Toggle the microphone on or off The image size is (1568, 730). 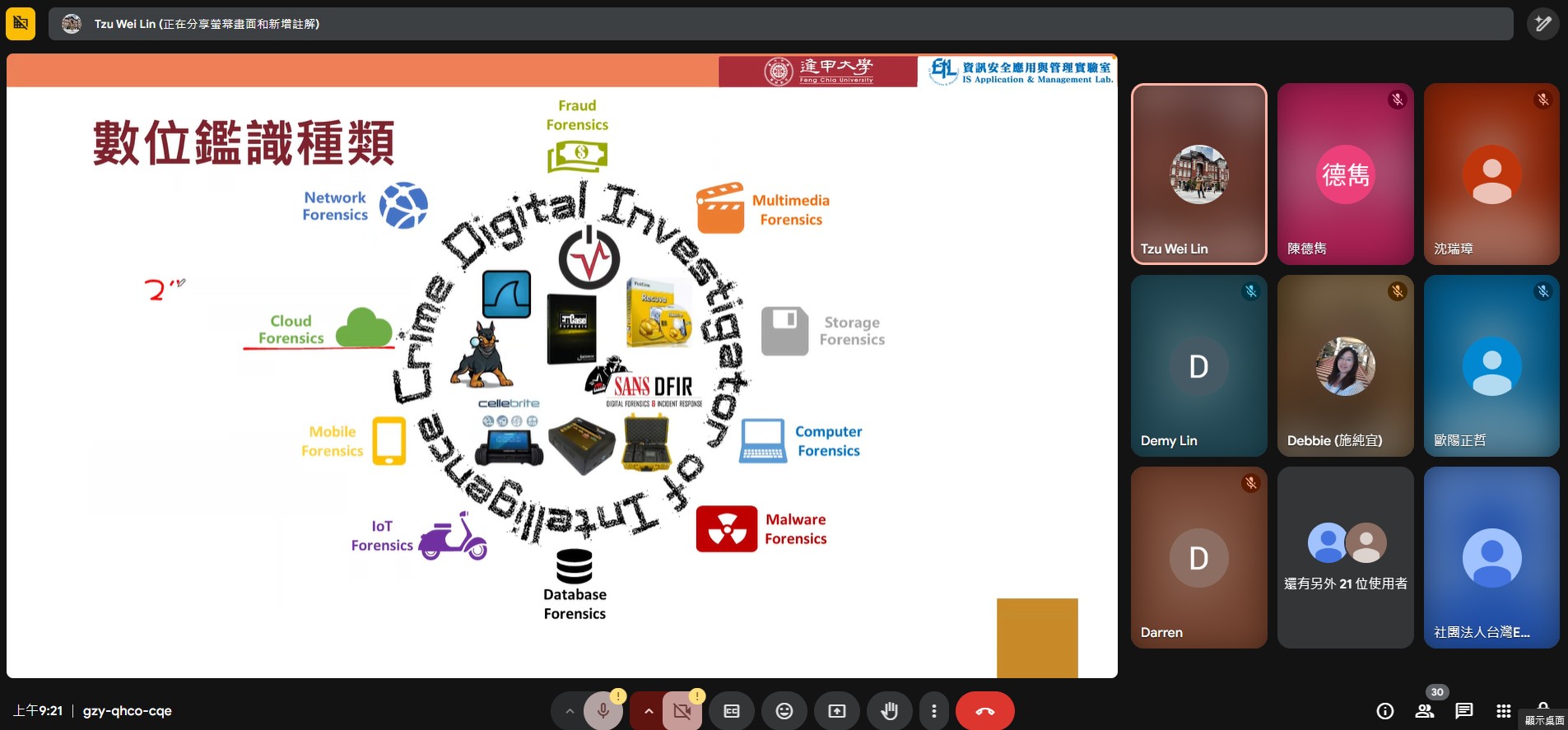(603, 711)
